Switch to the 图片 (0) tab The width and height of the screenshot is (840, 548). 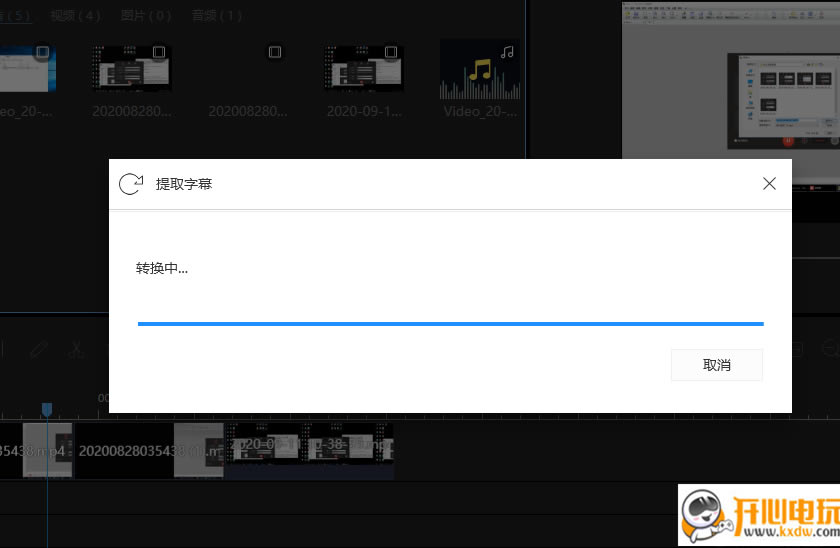point(146,16)
